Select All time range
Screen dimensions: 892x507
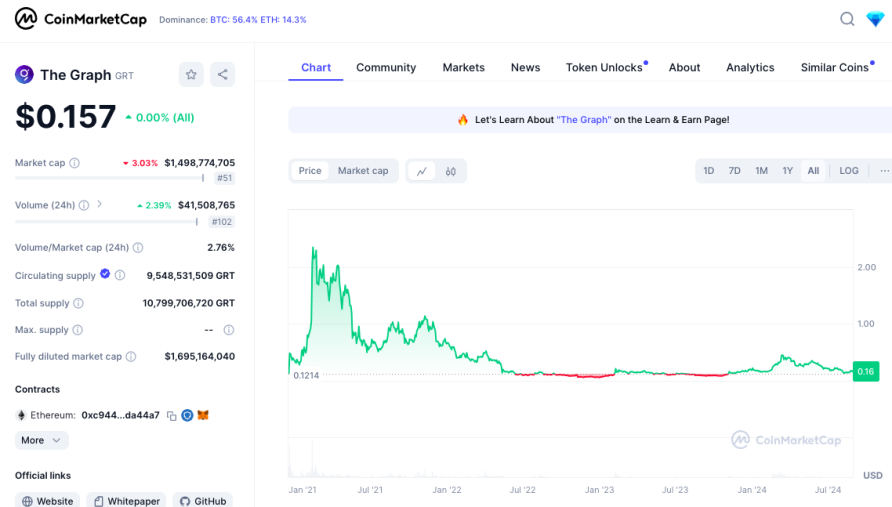coord(813,171)
